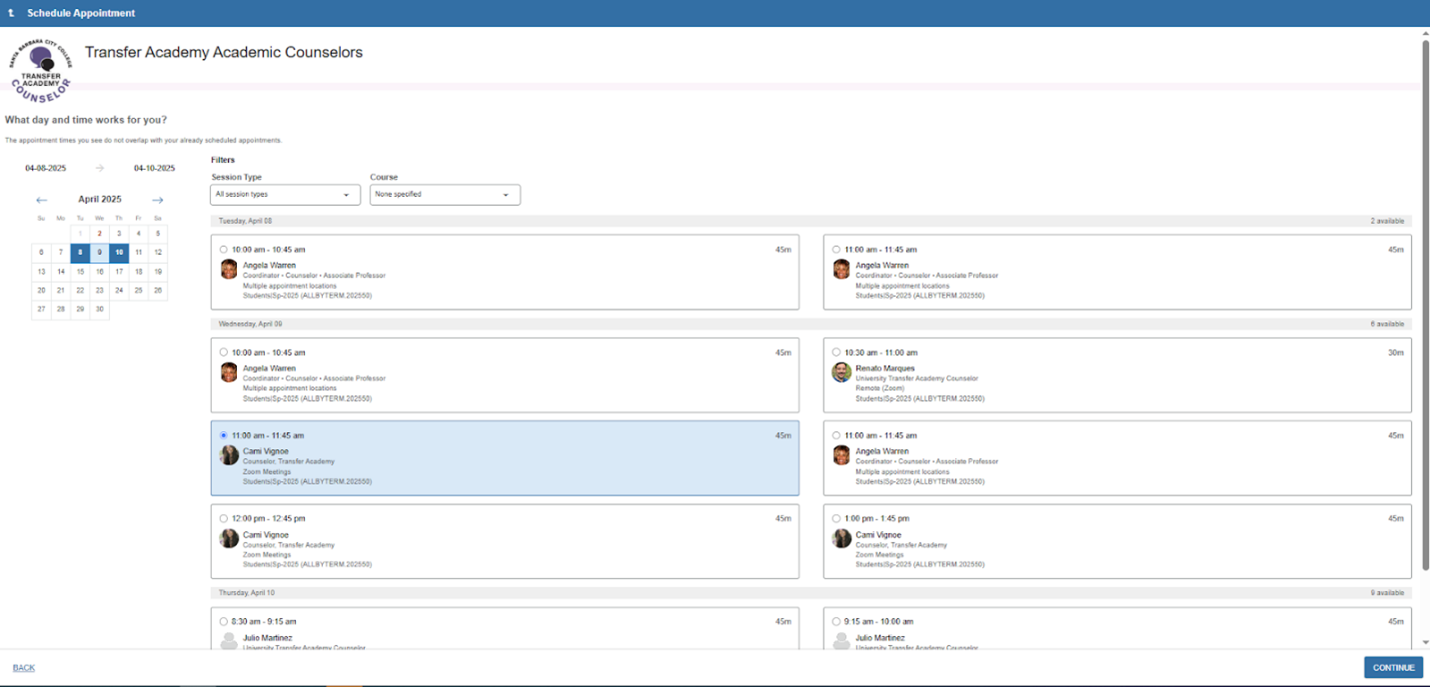Click Angela Warren's profile photo on Tuesday
The width and height of the screenshot is (1430, 687).
pyautogui.click(x=228, y=269)
